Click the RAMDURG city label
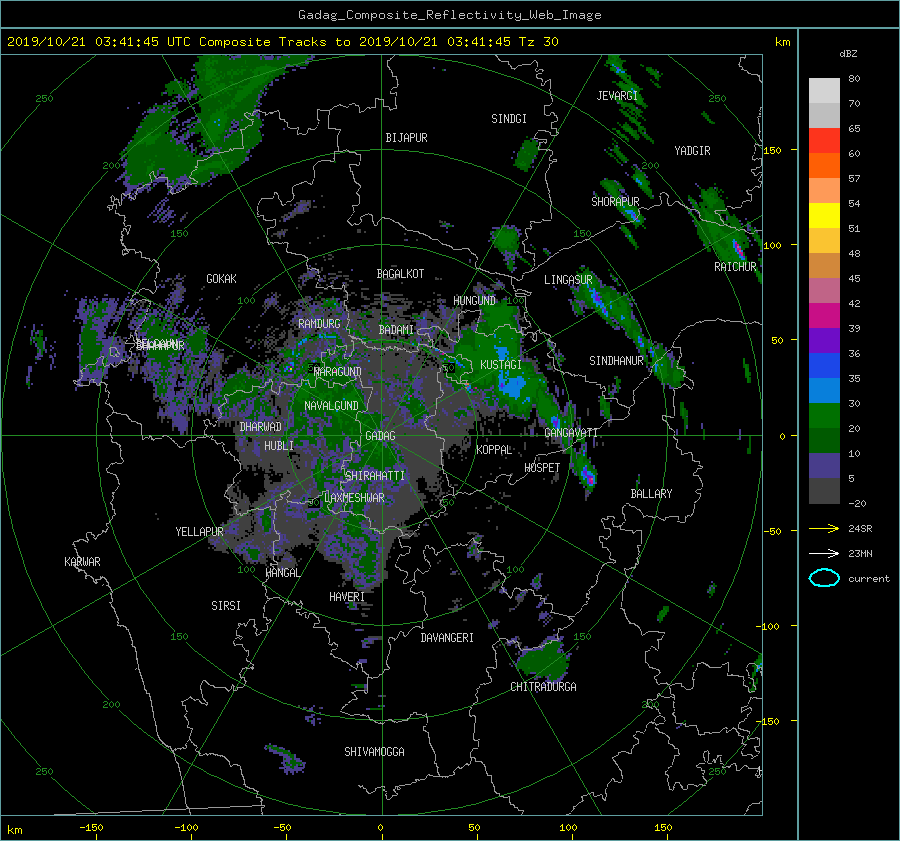Screen dimensions: 900x841 point(319,324)
